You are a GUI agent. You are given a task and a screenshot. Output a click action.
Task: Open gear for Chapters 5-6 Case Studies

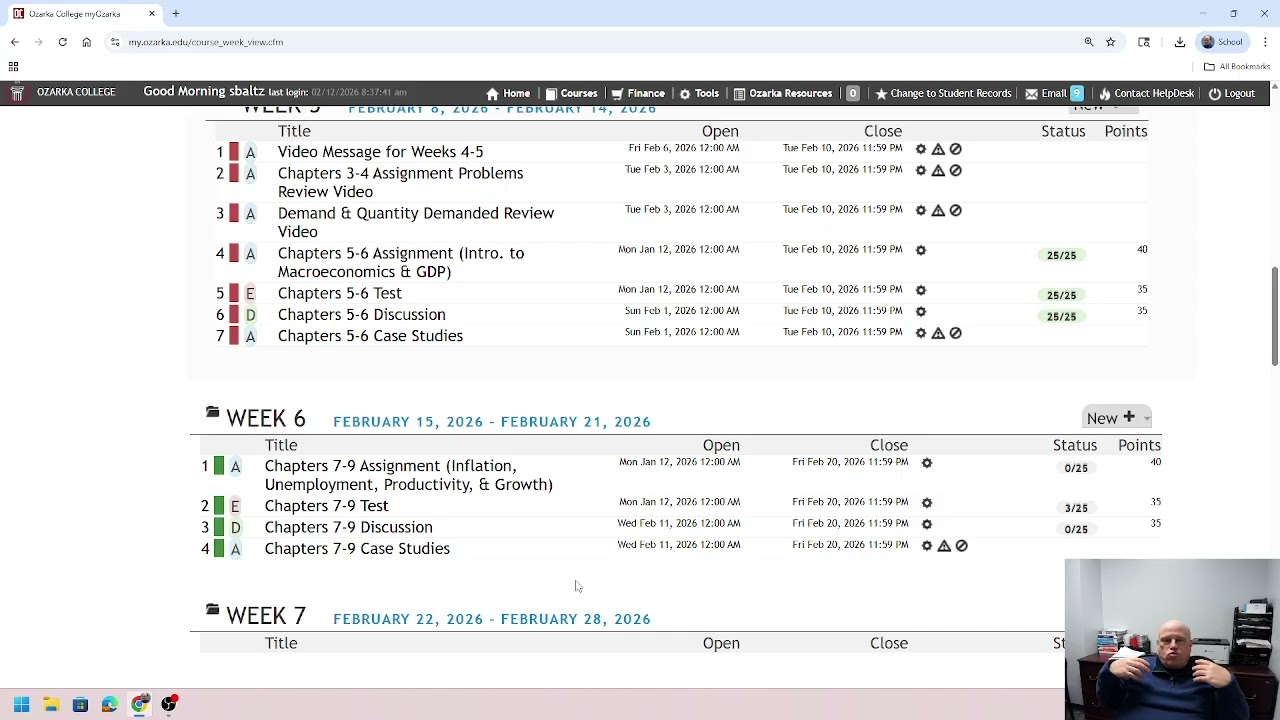coord(921,333)
